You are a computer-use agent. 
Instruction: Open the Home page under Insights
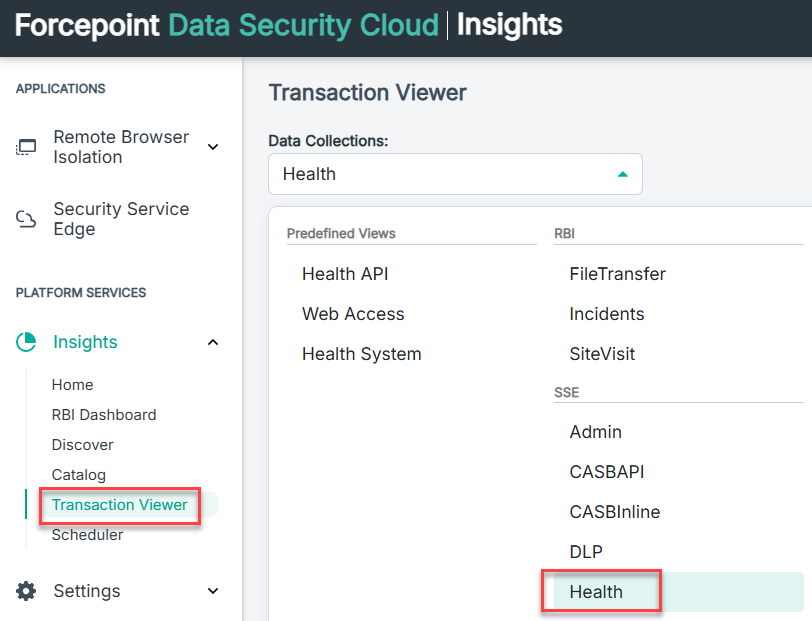72,385
